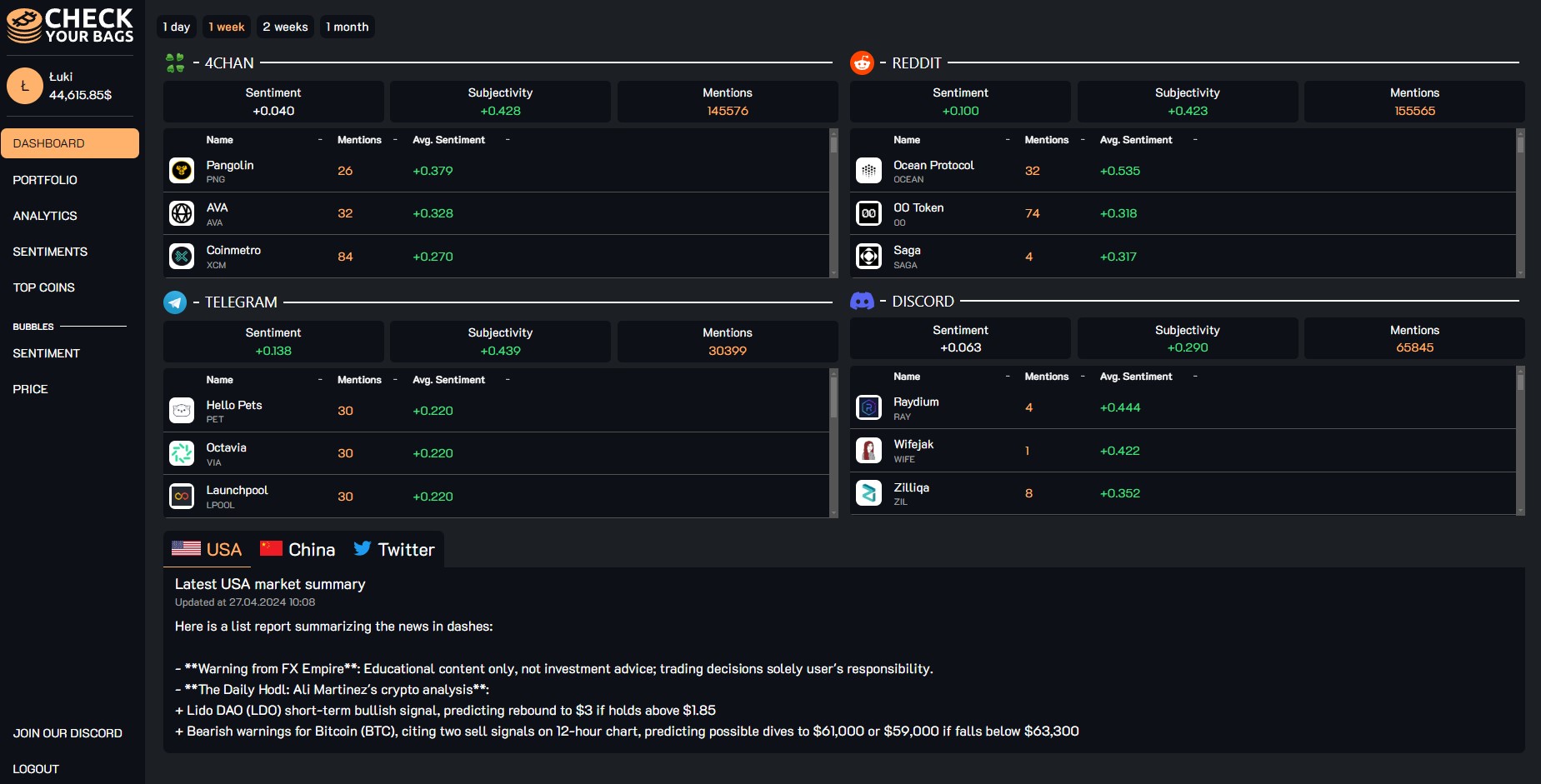Sort Discord table by Avg. Sentiment

(1136, 377)
